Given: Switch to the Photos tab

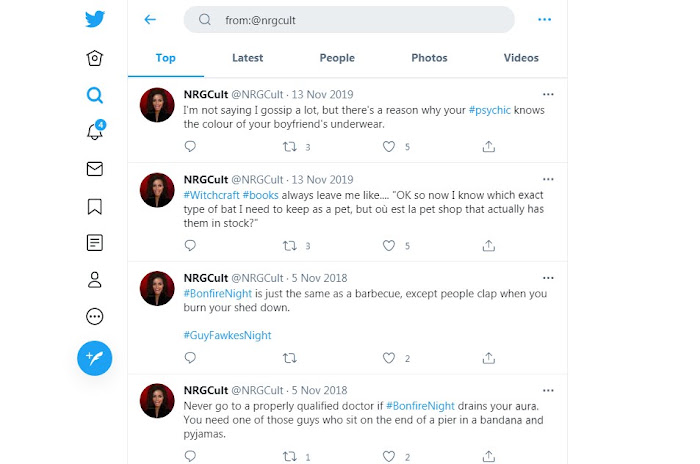Looking at the screenshot, I should (429, 58).
